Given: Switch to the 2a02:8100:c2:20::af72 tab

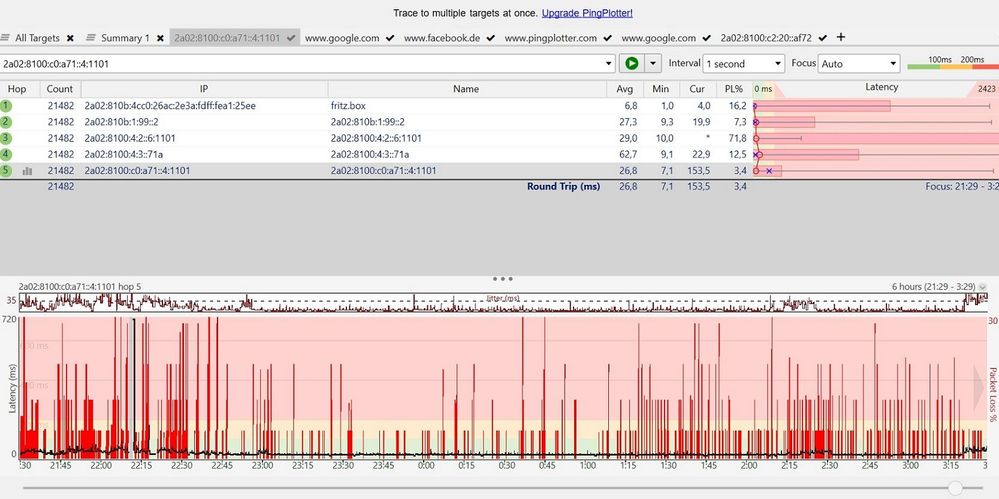Looking at the screenshot, I should (766, 38).
